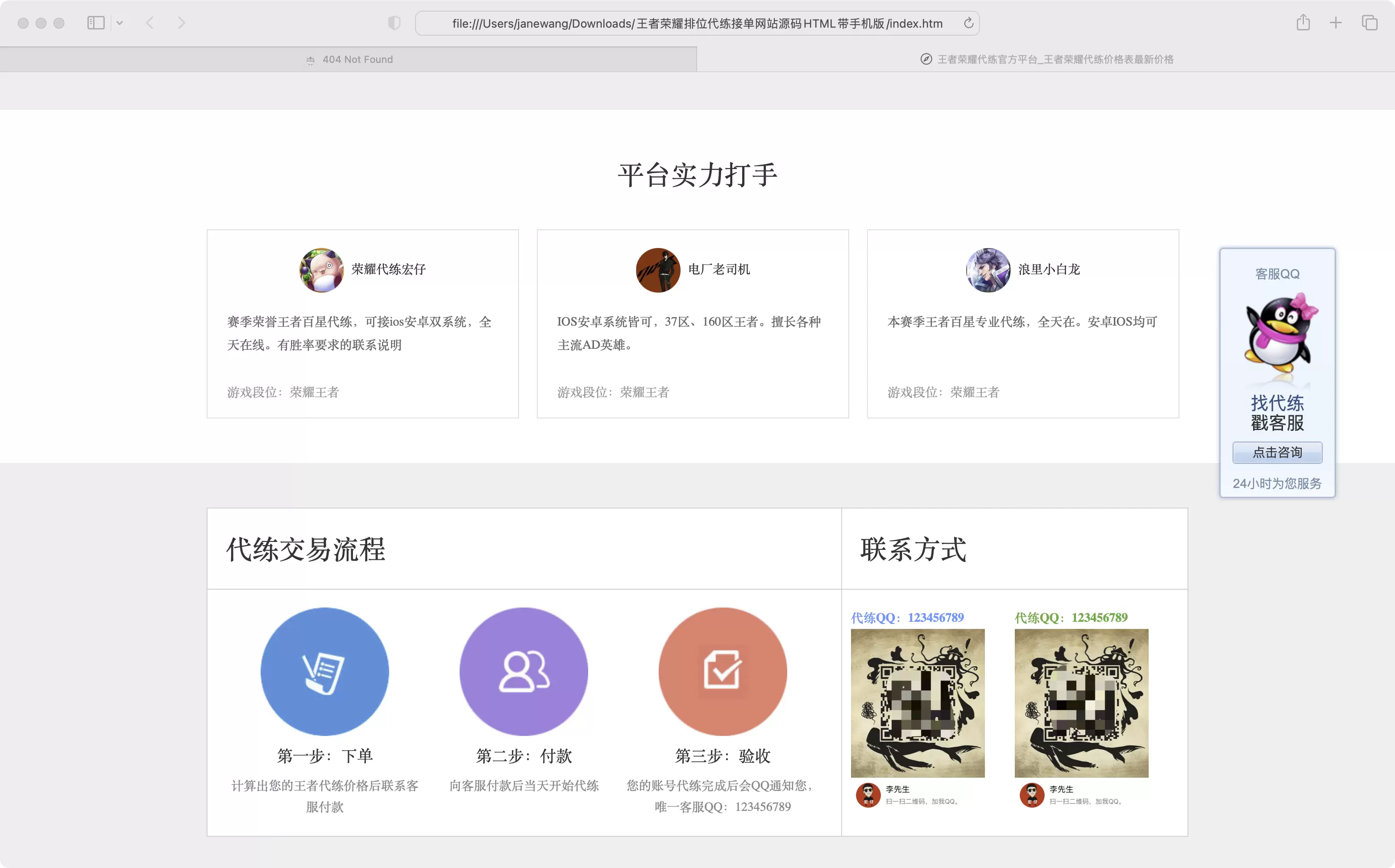Click the privacy shield icon
The height and width of the screenshot is (868, 1395).
point(394,23)
